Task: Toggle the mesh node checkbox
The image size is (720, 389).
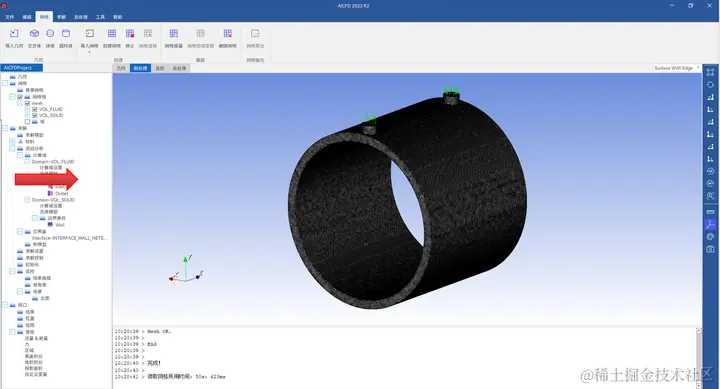Action: [x=28, y=103]
